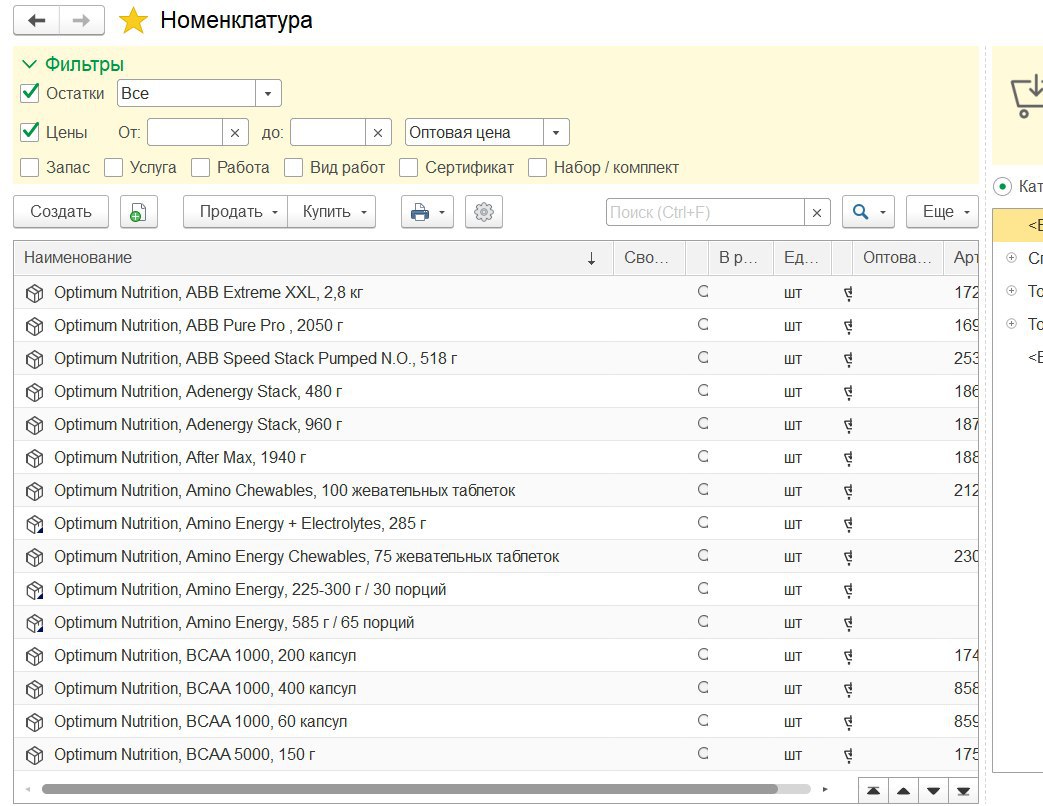Click the price tag icon in BCAA 1000, 60 капсул row

848,722
